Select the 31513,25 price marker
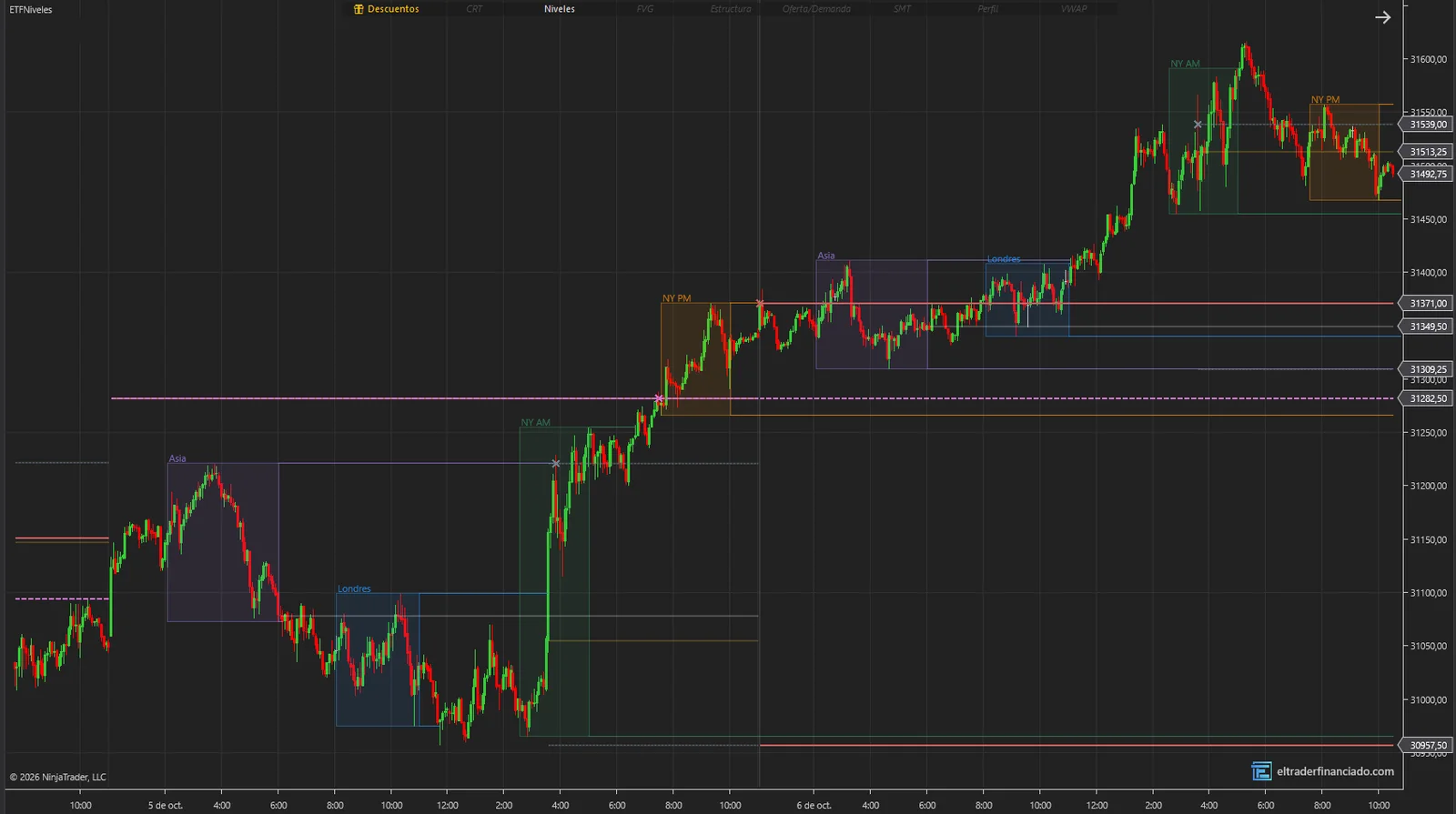This screenshot has height=814, width=1456. coord(1425,152)
